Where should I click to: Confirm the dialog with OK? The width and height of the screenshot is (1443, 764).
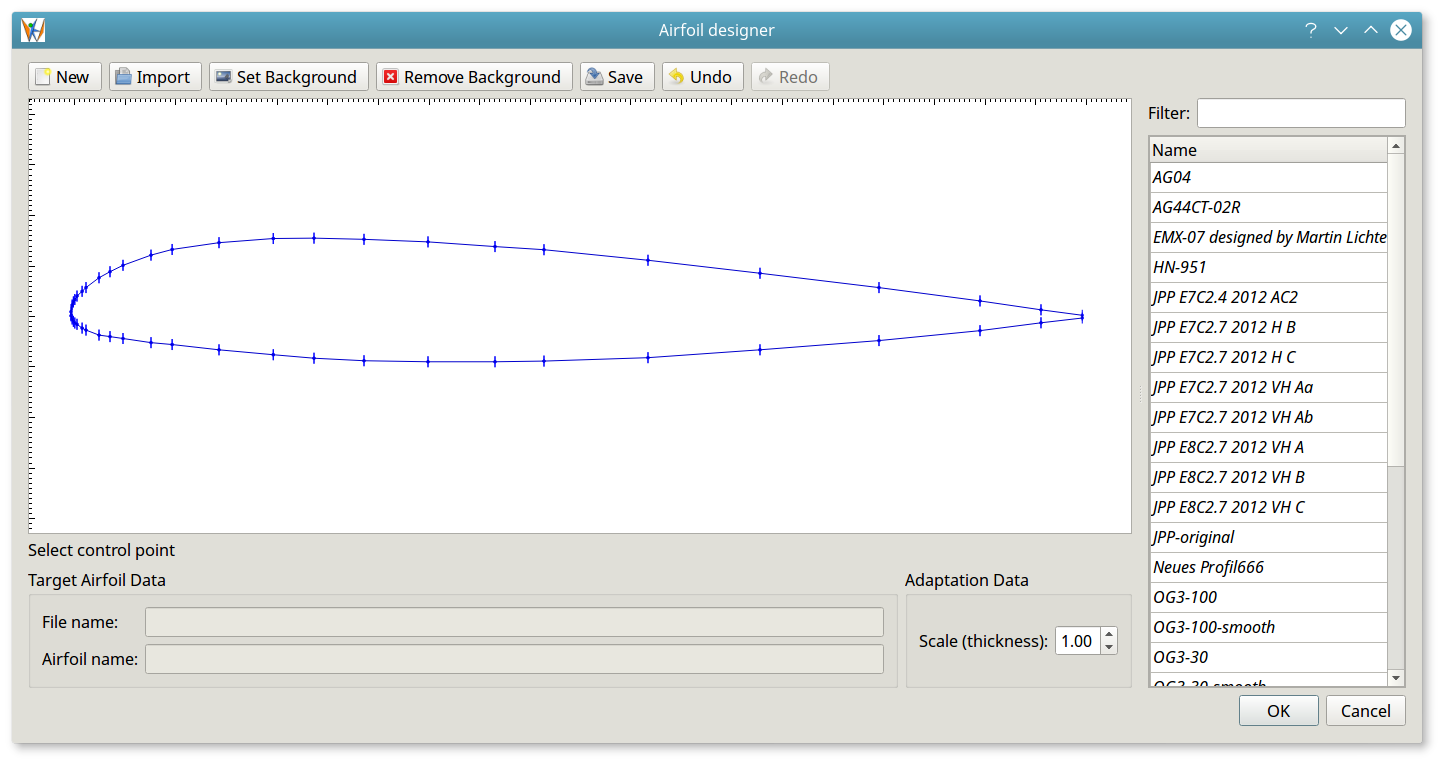point(1278,711)
